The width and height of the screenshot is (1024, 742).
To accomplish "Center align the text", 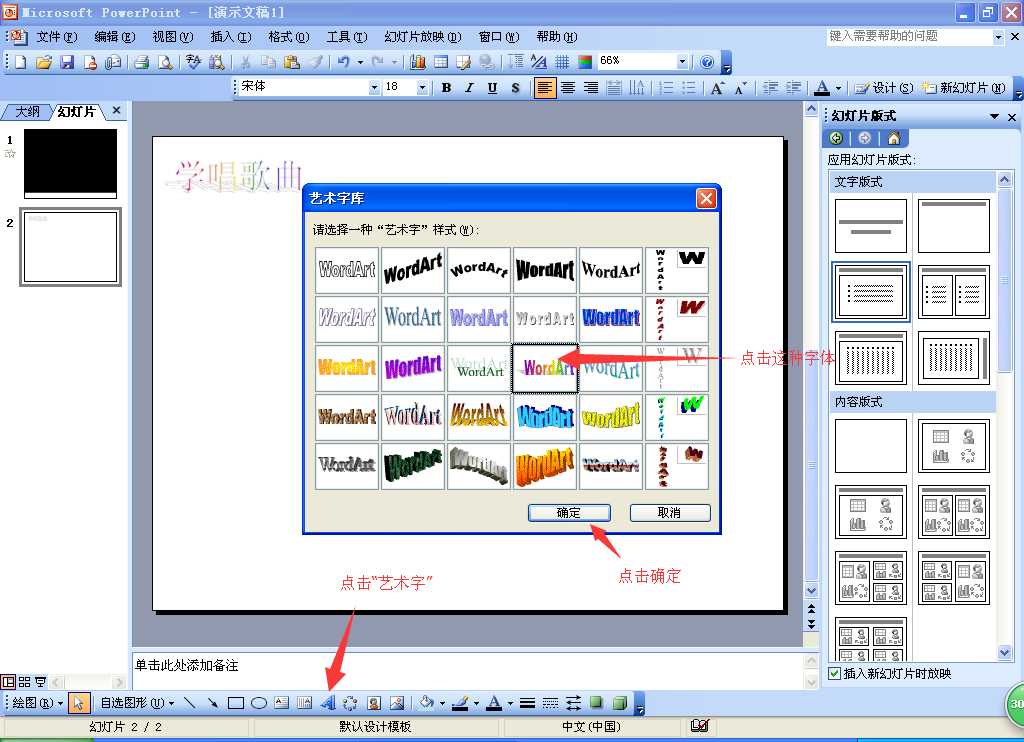I will click(x=568, y=88).
